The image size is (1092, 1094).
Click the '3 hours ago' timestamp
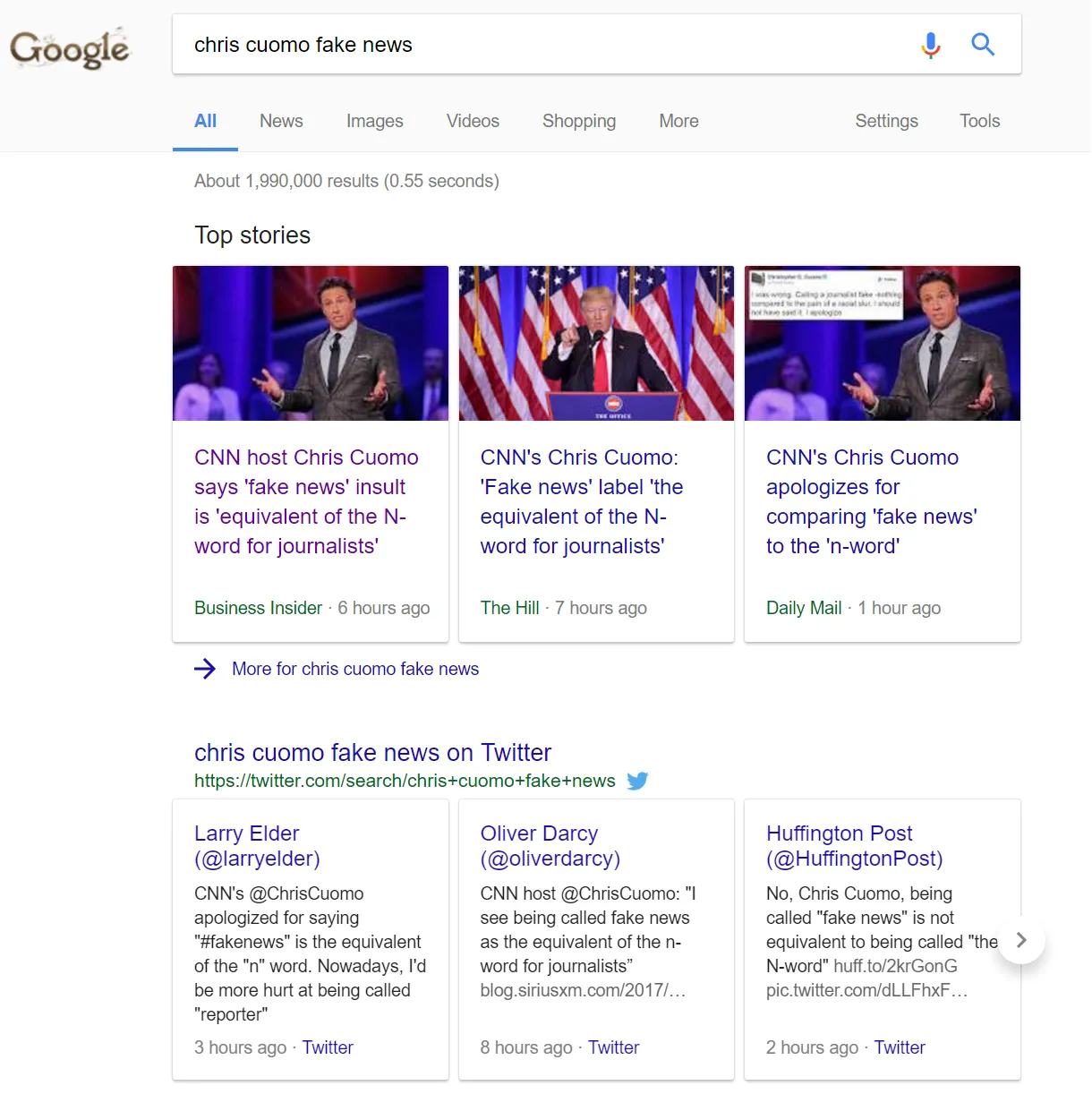(240, 1047)
